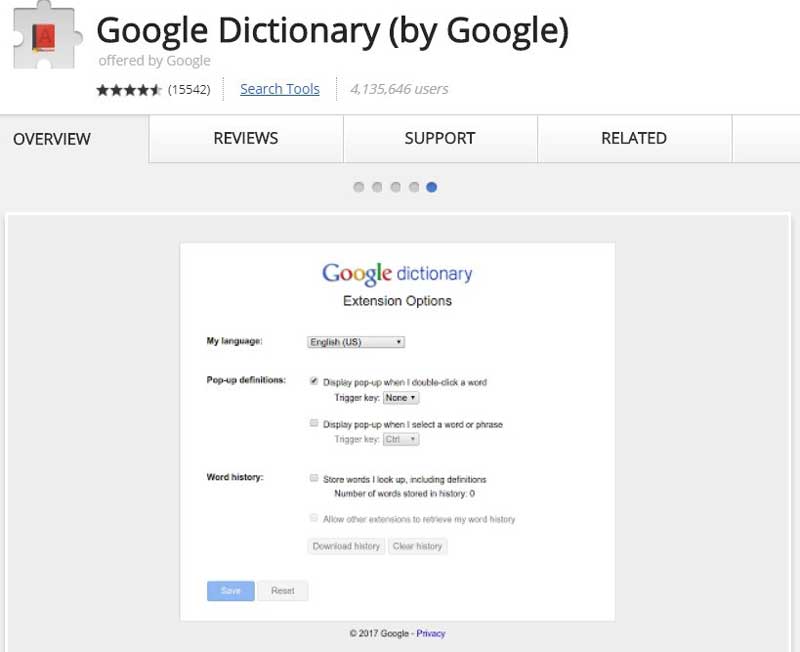The height and width of the screenshot is (652, 800).
Task: Switch to the Reviews tab
Action: pos(246,138)
